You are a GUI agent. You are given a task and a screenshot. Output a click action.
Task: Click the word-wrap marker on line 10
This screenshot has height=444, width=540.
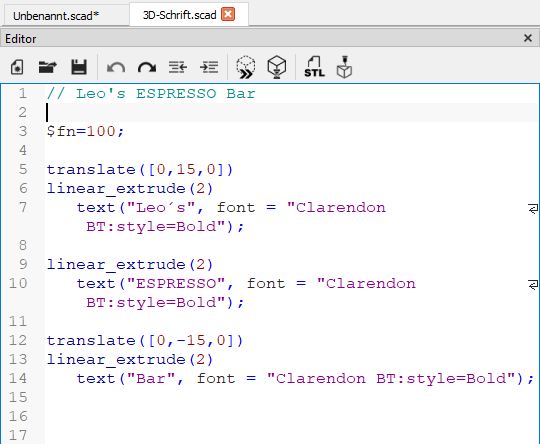(533, 285)
